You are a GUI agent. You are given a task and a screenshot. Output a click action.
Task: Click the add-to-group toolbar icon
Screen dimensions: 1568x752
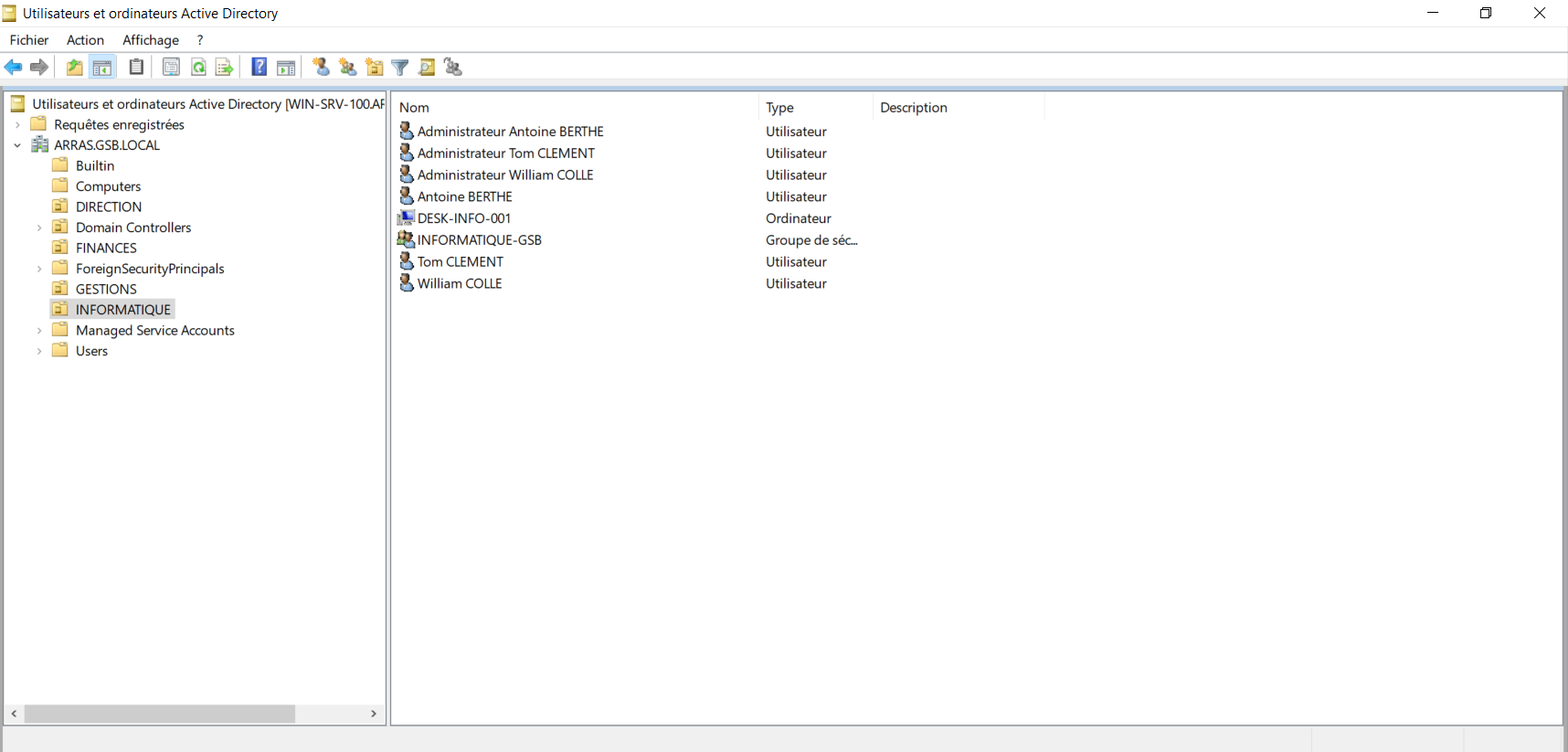click(x=453, y=67)
